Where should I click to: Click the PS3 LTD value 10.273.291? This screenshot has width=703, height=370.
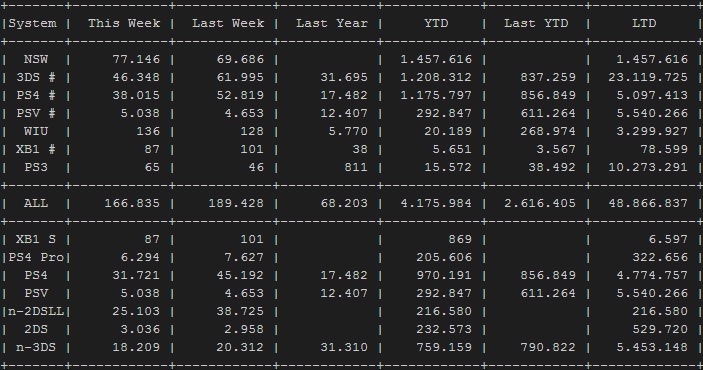[648, 167]
